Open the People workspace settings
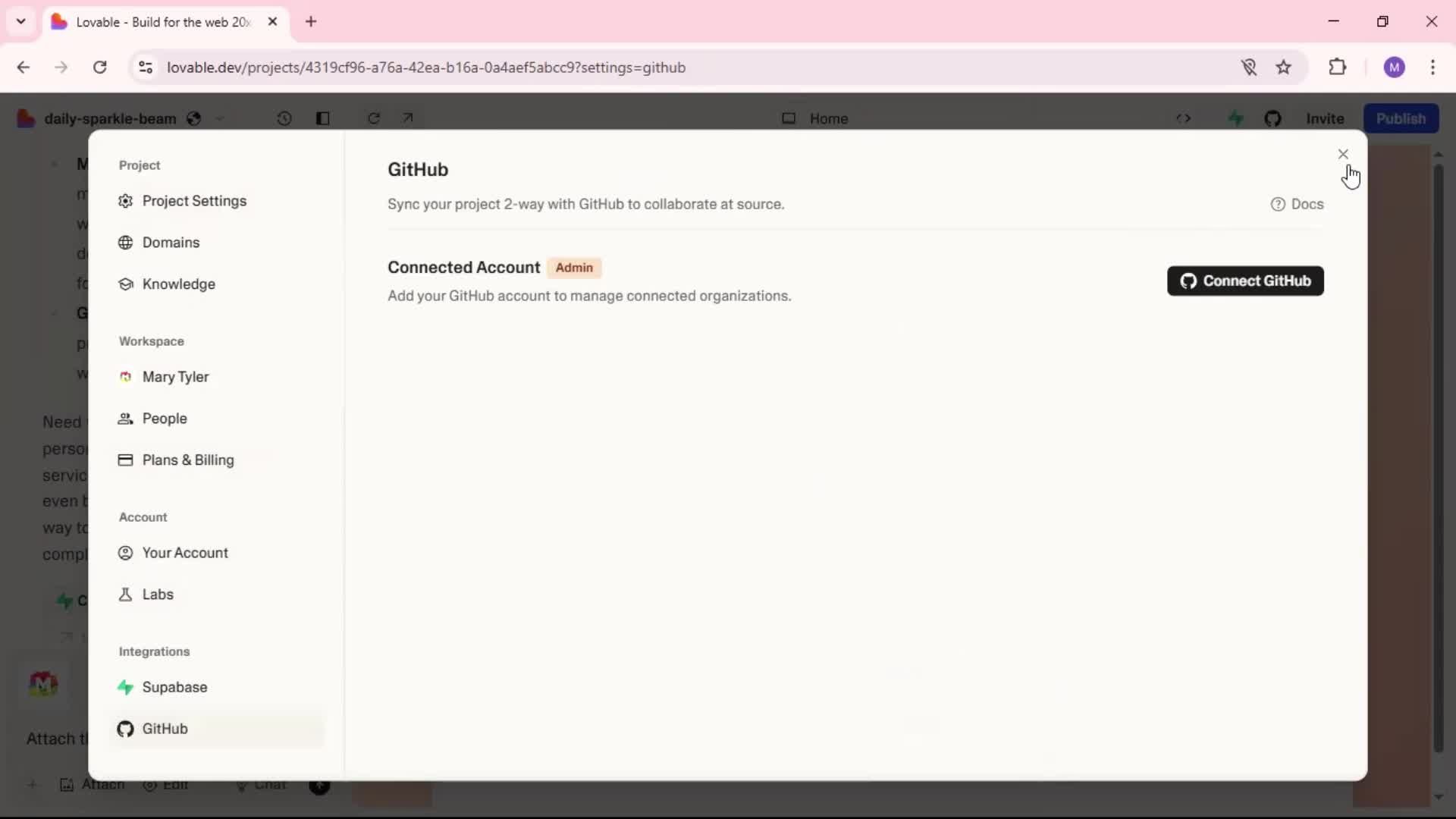This screenshot has width=1456, height=819. click(x=216, y=419)
